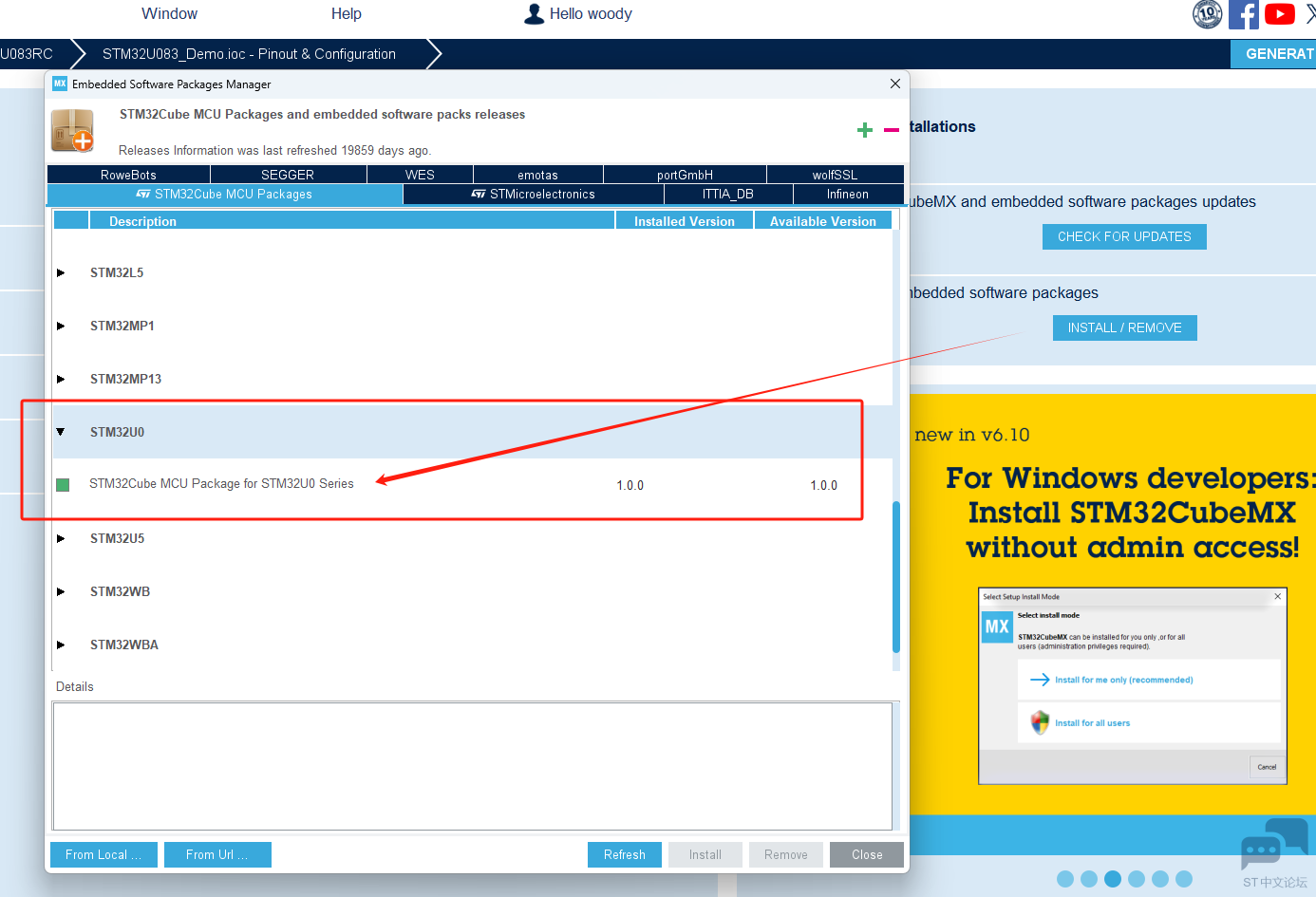Open the Window menu

(169, 13)
